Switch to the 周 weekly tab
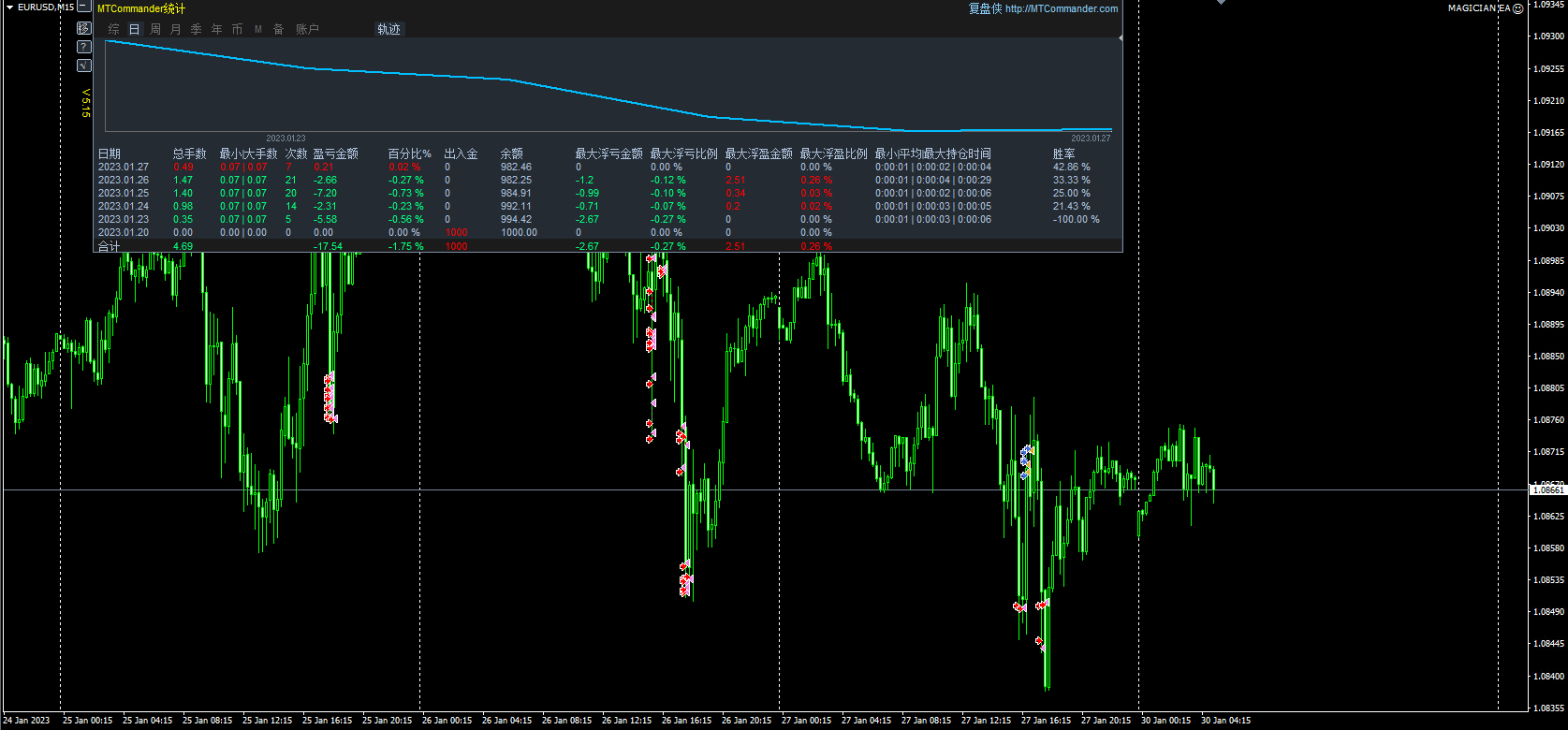Viewport: 1568px width, 730px height. point(155,29)
